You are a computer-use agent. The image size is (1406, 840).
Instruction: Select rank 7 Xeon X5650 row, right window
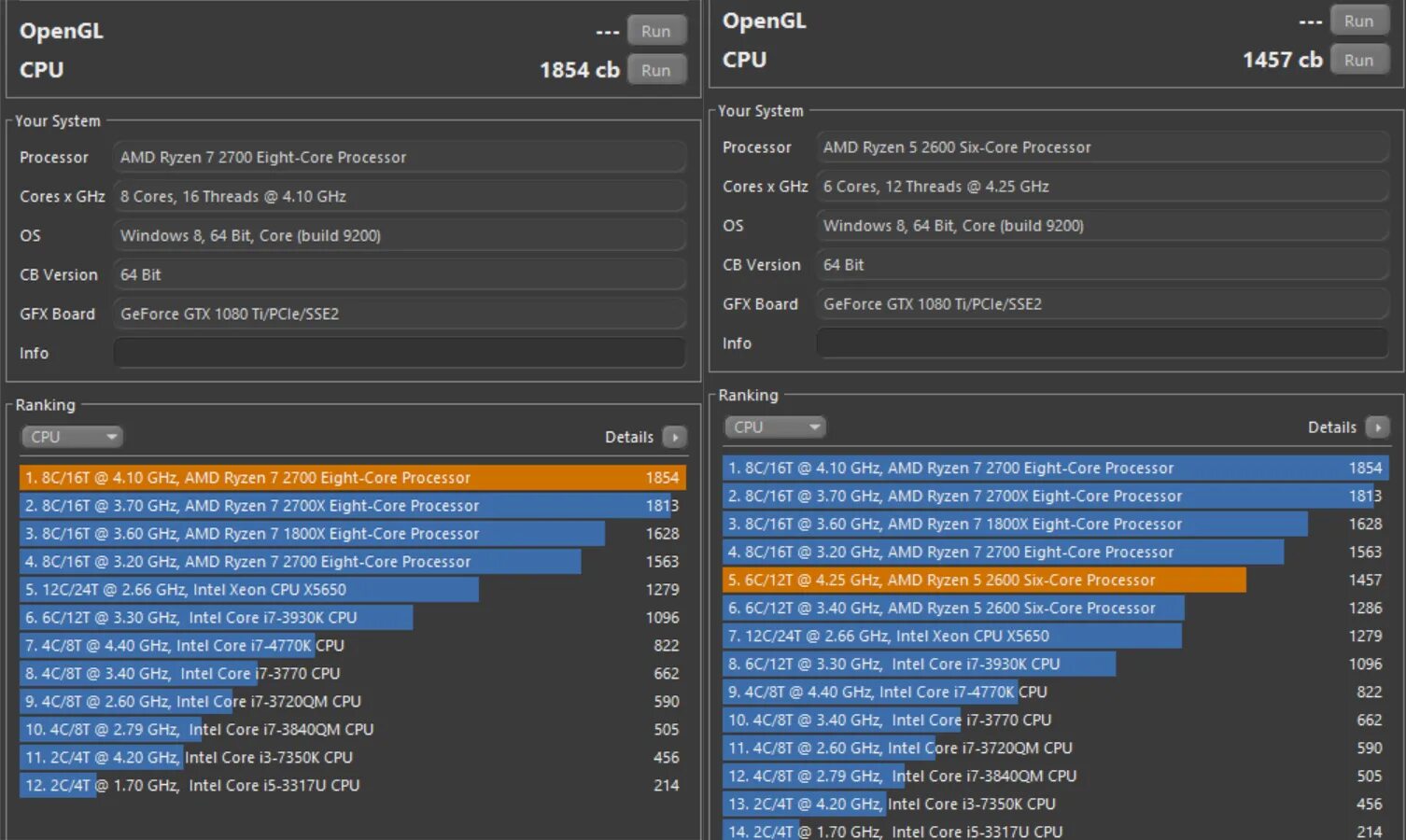(1056, 636)
